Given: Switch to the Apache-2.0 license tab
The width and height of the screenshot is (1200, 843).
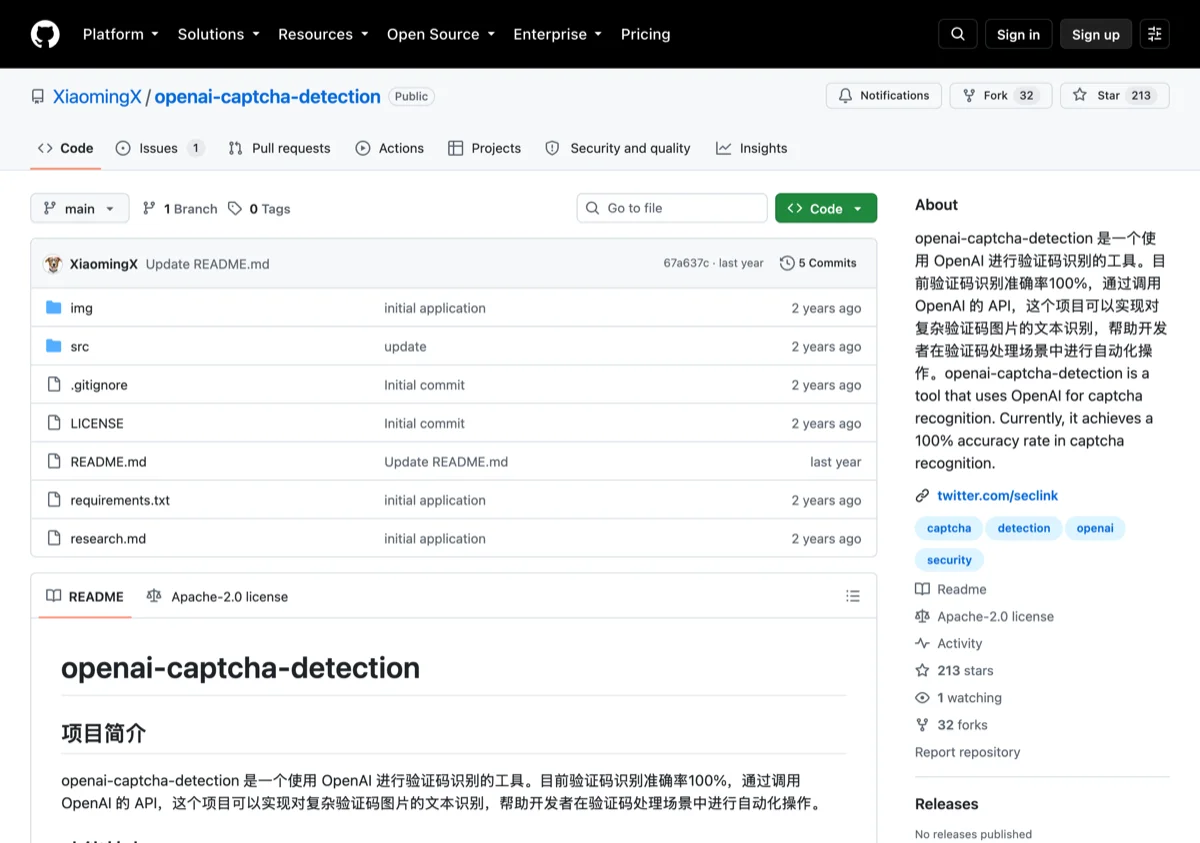Looking at the screenshot, I should [x=217, y=596].
